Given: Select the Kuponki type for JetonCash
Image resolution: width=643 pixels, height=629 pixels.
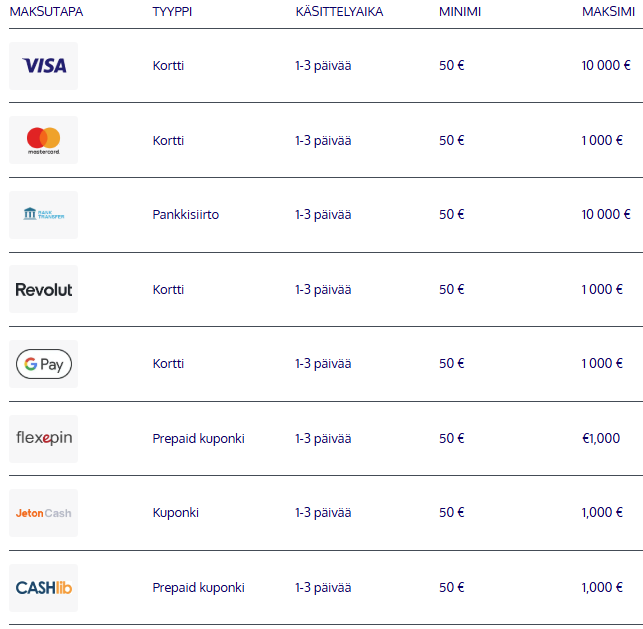Looking at the screenshot, I should pyautogui.click(x=176, y=513).
